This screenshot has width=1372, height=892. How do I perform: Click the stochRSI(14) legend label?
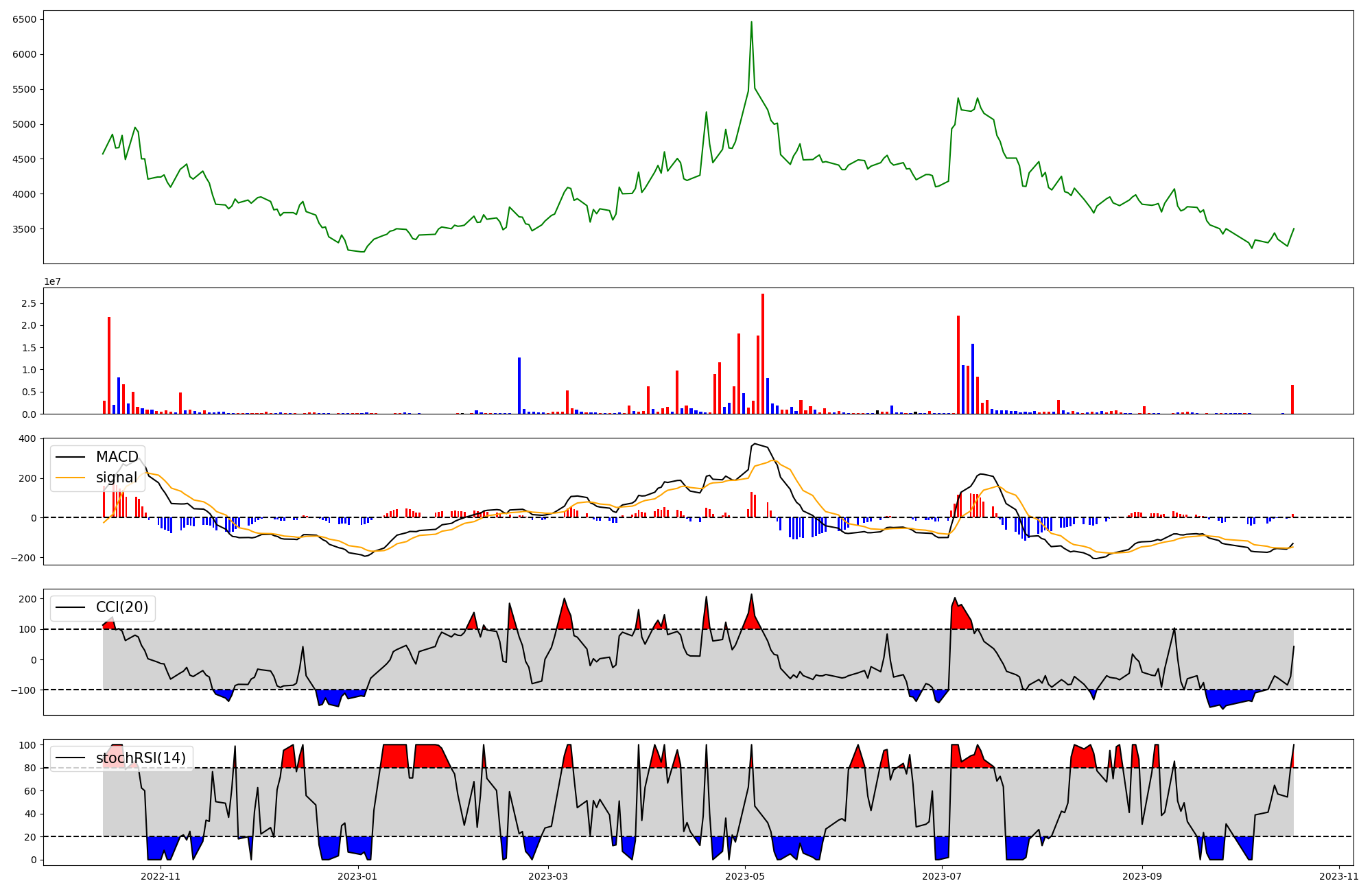coord(141,758)
